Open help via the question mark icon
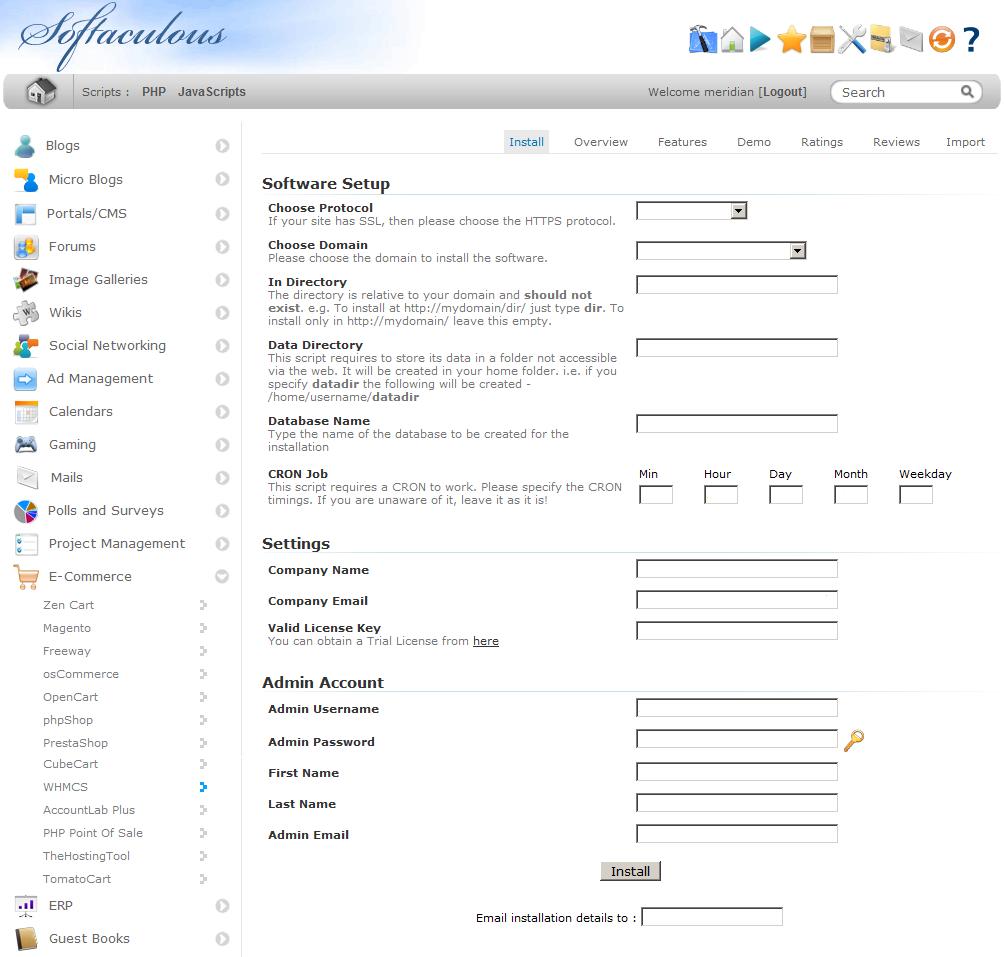 pyautogui.click(x=971, y=40)
